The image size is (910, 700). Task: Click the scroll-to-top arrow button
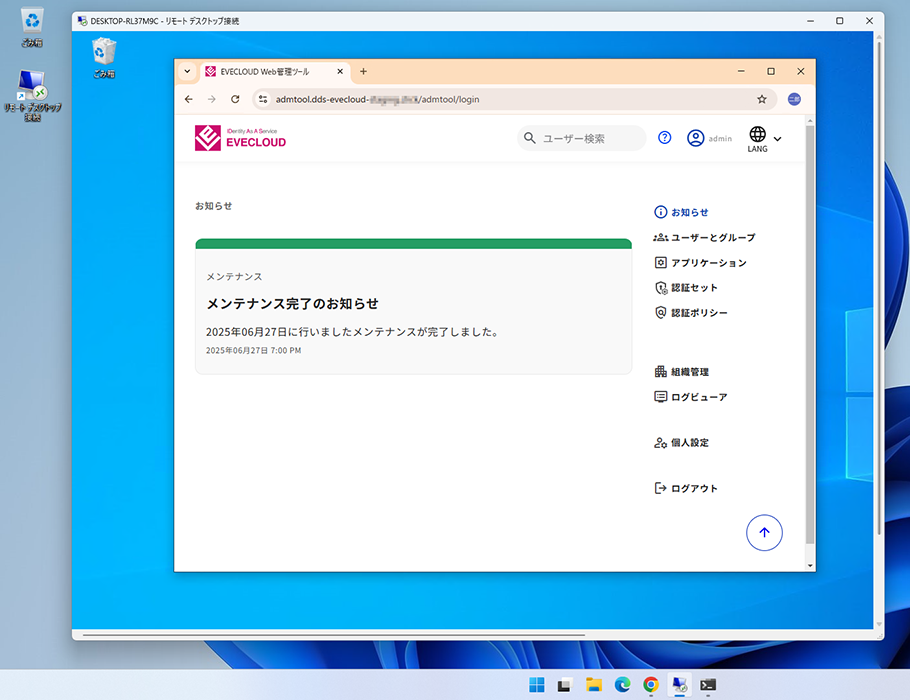pos(764,533)
